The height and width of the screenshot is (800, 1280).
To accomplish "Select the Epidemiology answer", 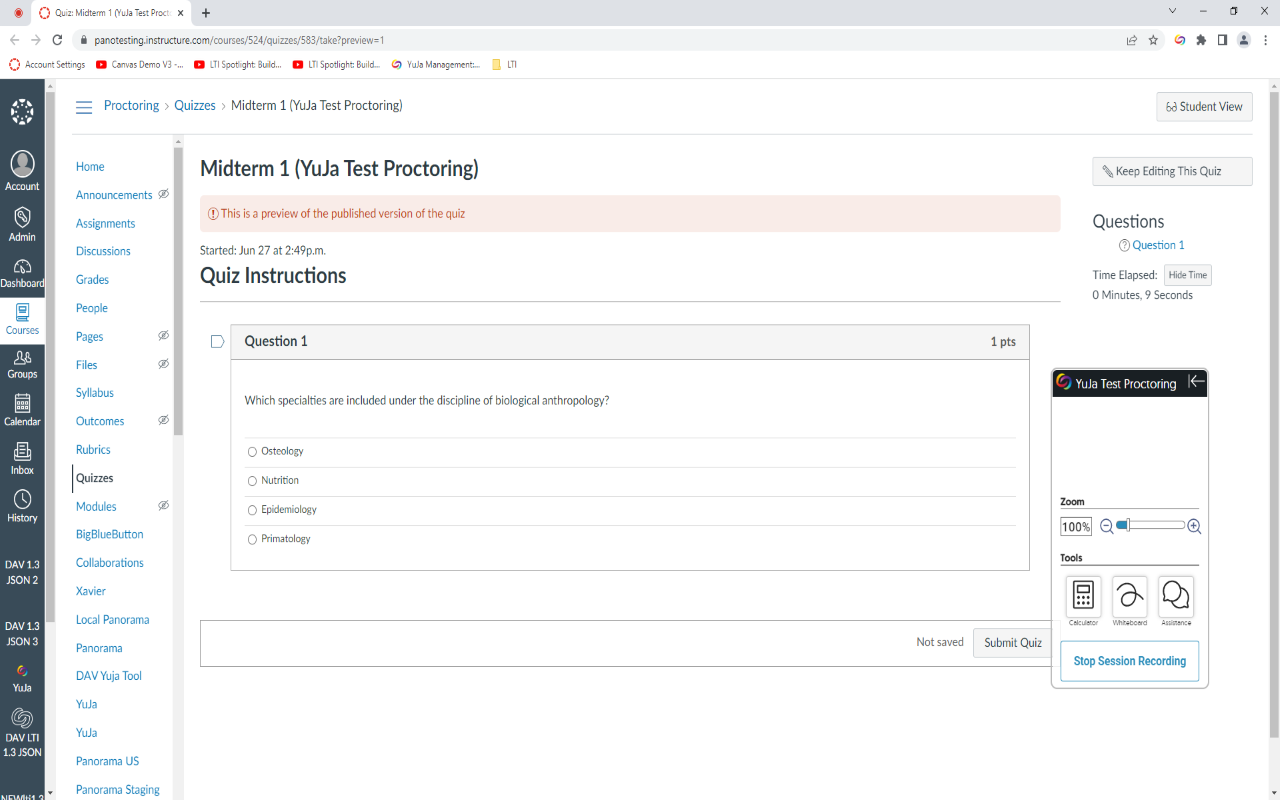I will [x=252, y=510].
